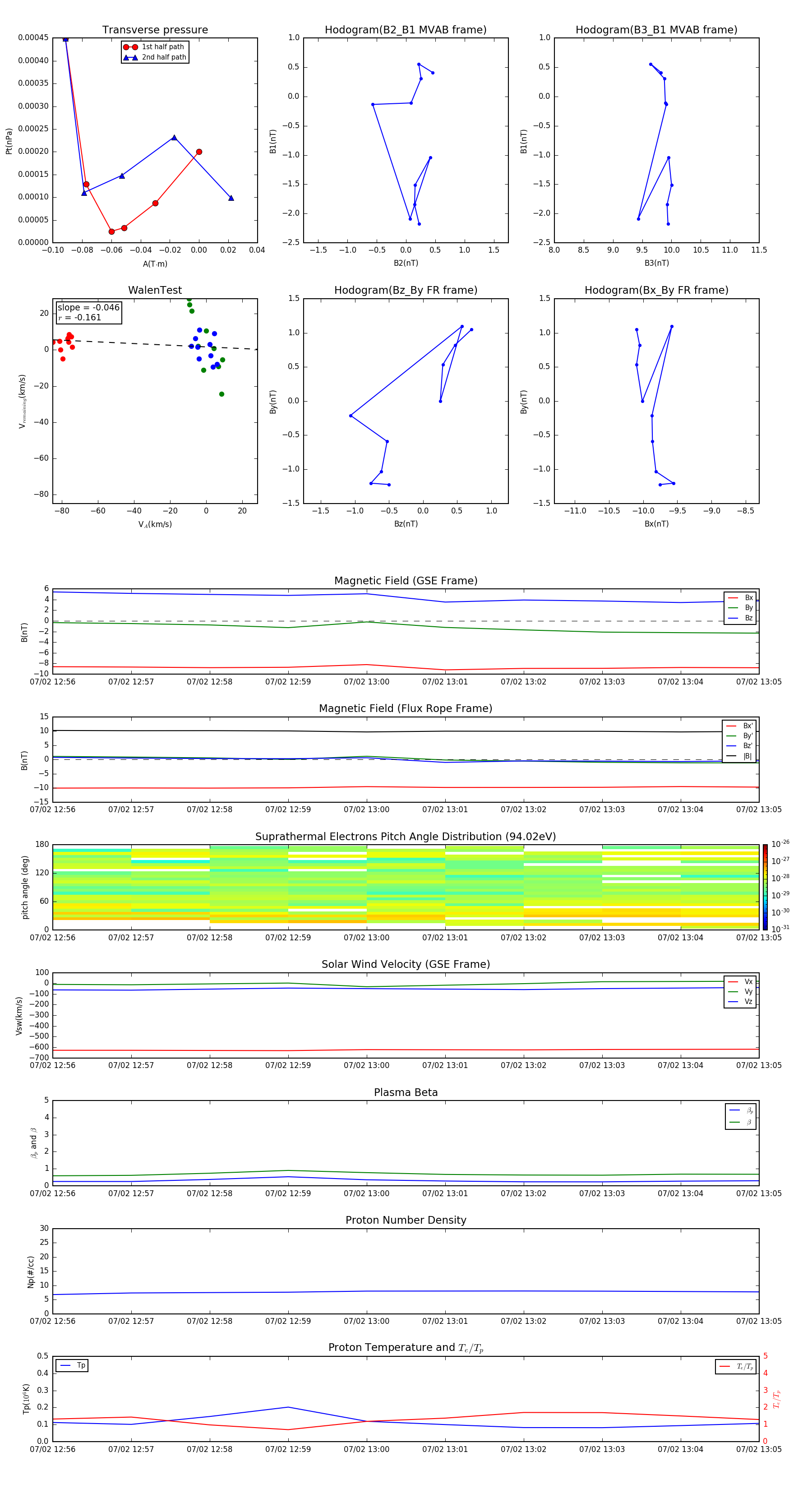
Task: Click the 'Magnetic Field (GSE Frame)' title
Action: (406, 581)
